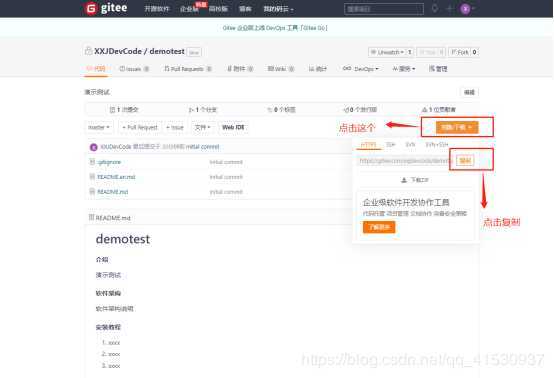Open the Web IDE button

click(x=233, y=127)
